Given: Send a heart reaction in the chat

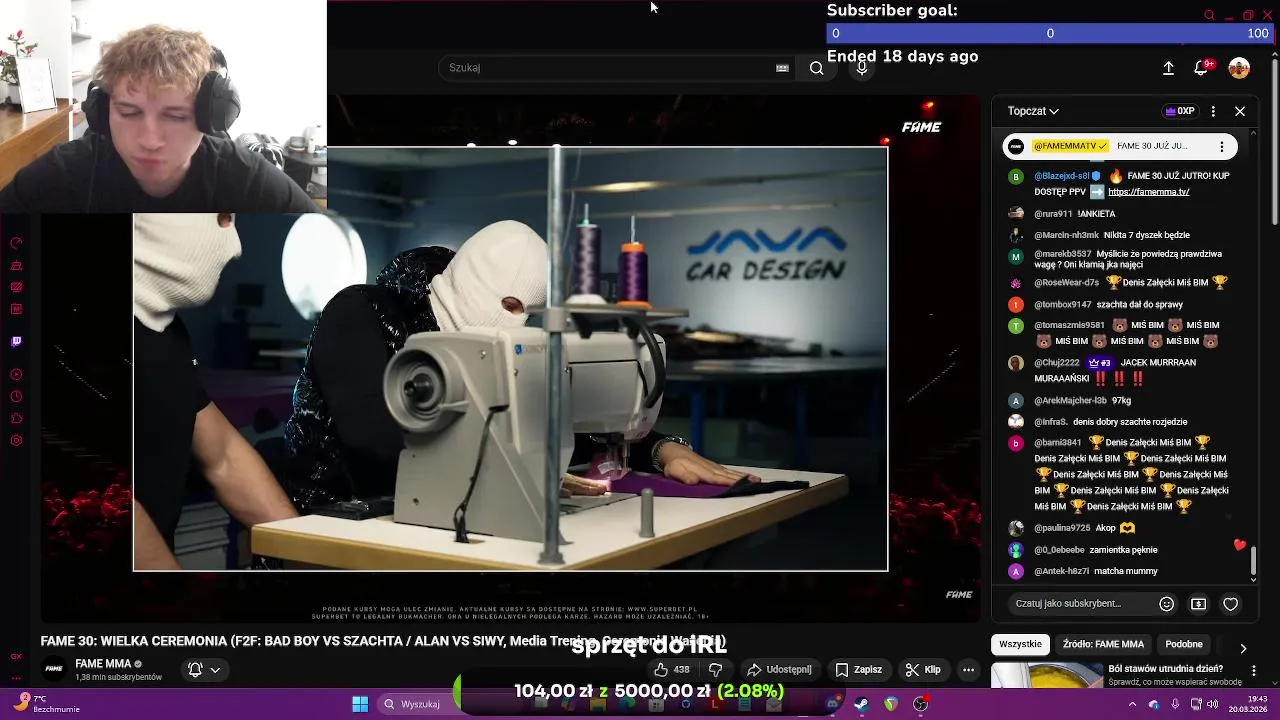Looking at the screenshot, I should [x=1231, y=604].
